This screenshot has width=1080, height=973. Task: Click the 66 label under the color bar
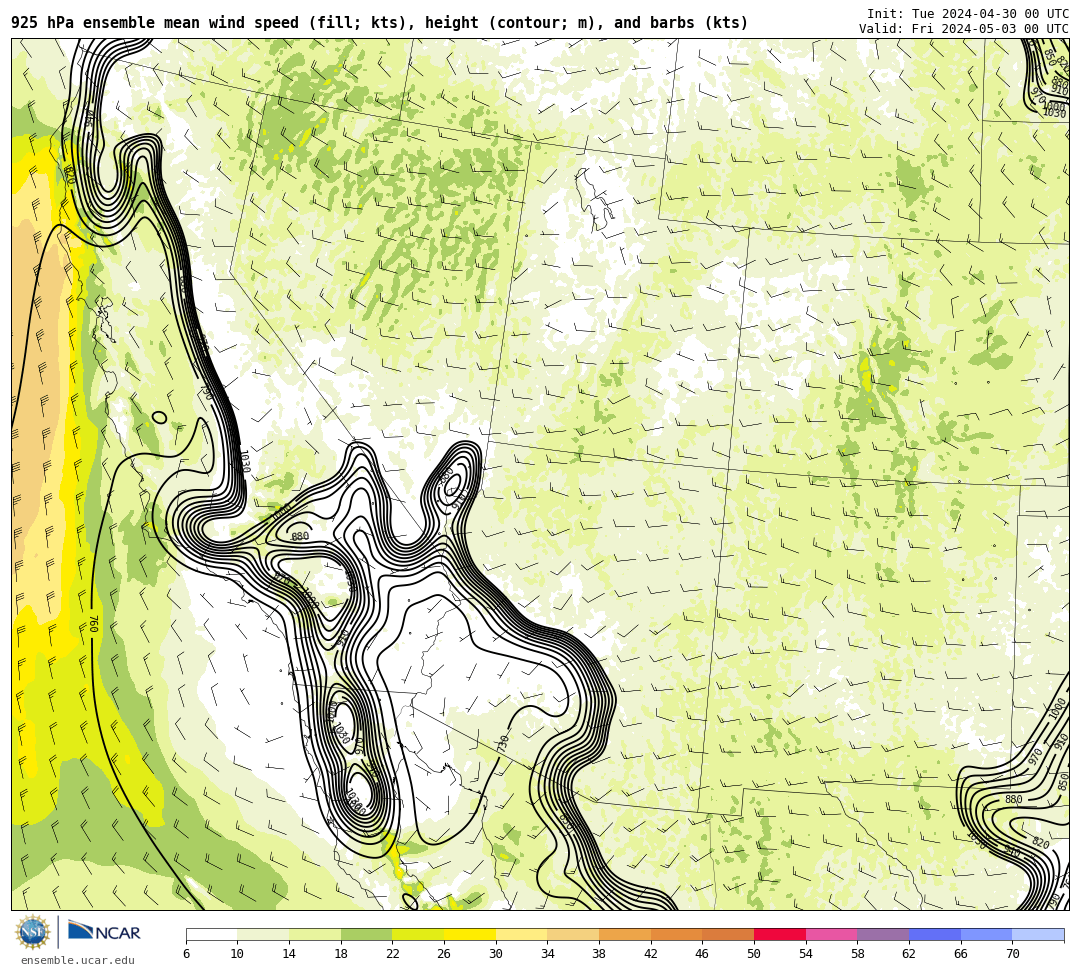coord(960,954)
